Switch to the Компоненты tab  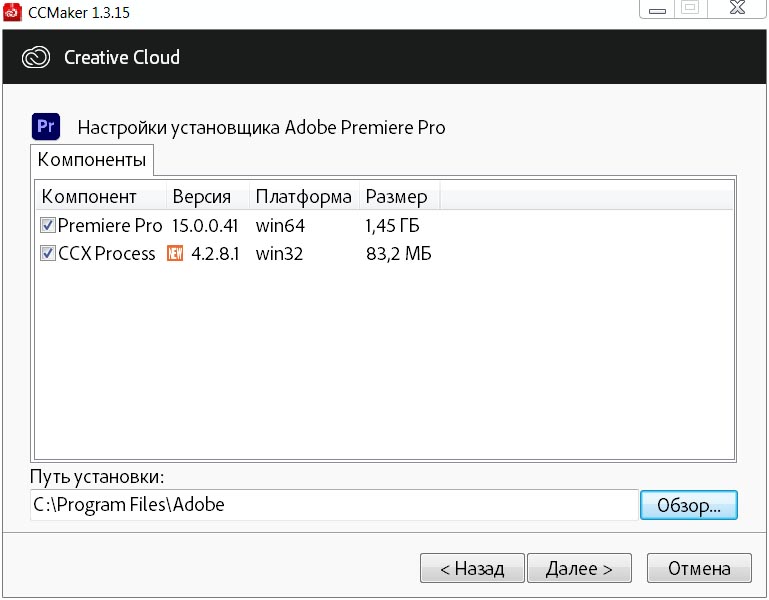92,160
